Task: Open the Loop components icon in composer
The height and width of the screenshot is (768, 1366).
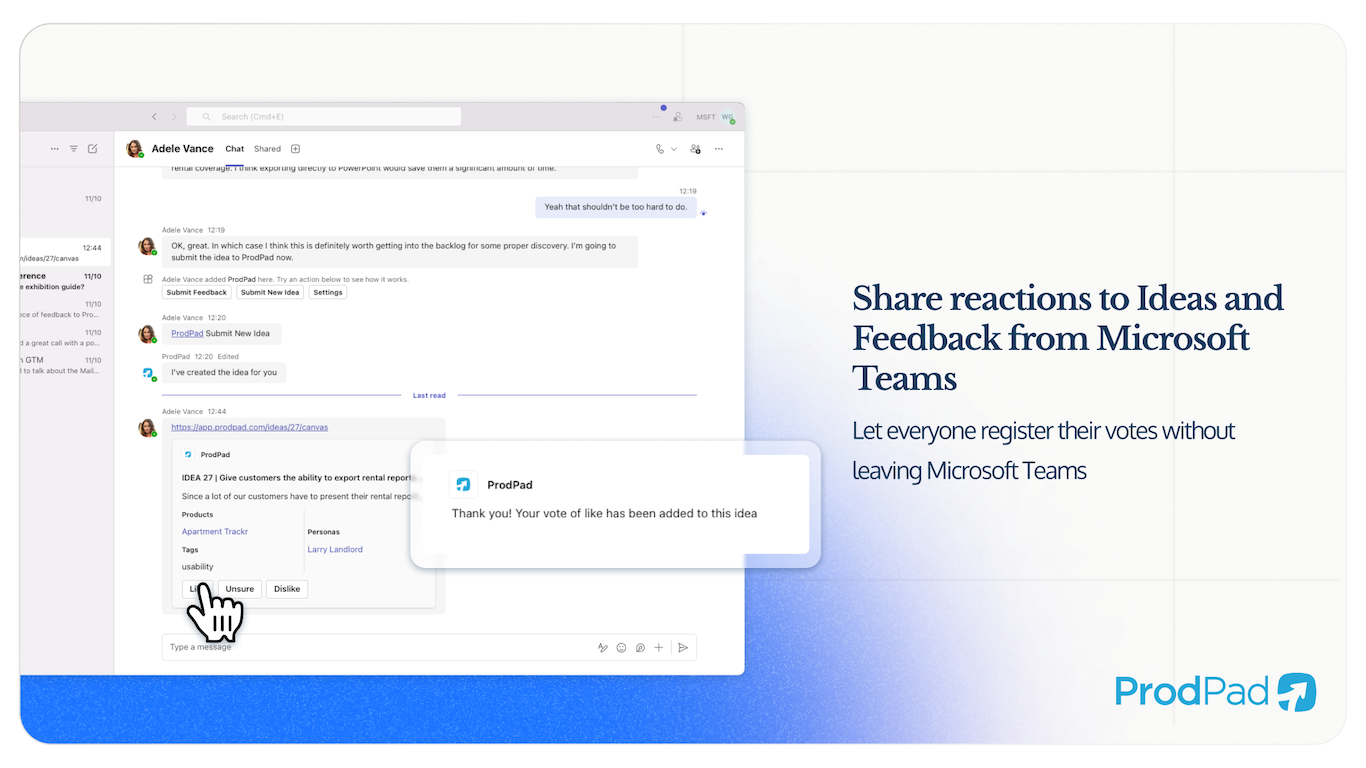Action: coord(640,648)
